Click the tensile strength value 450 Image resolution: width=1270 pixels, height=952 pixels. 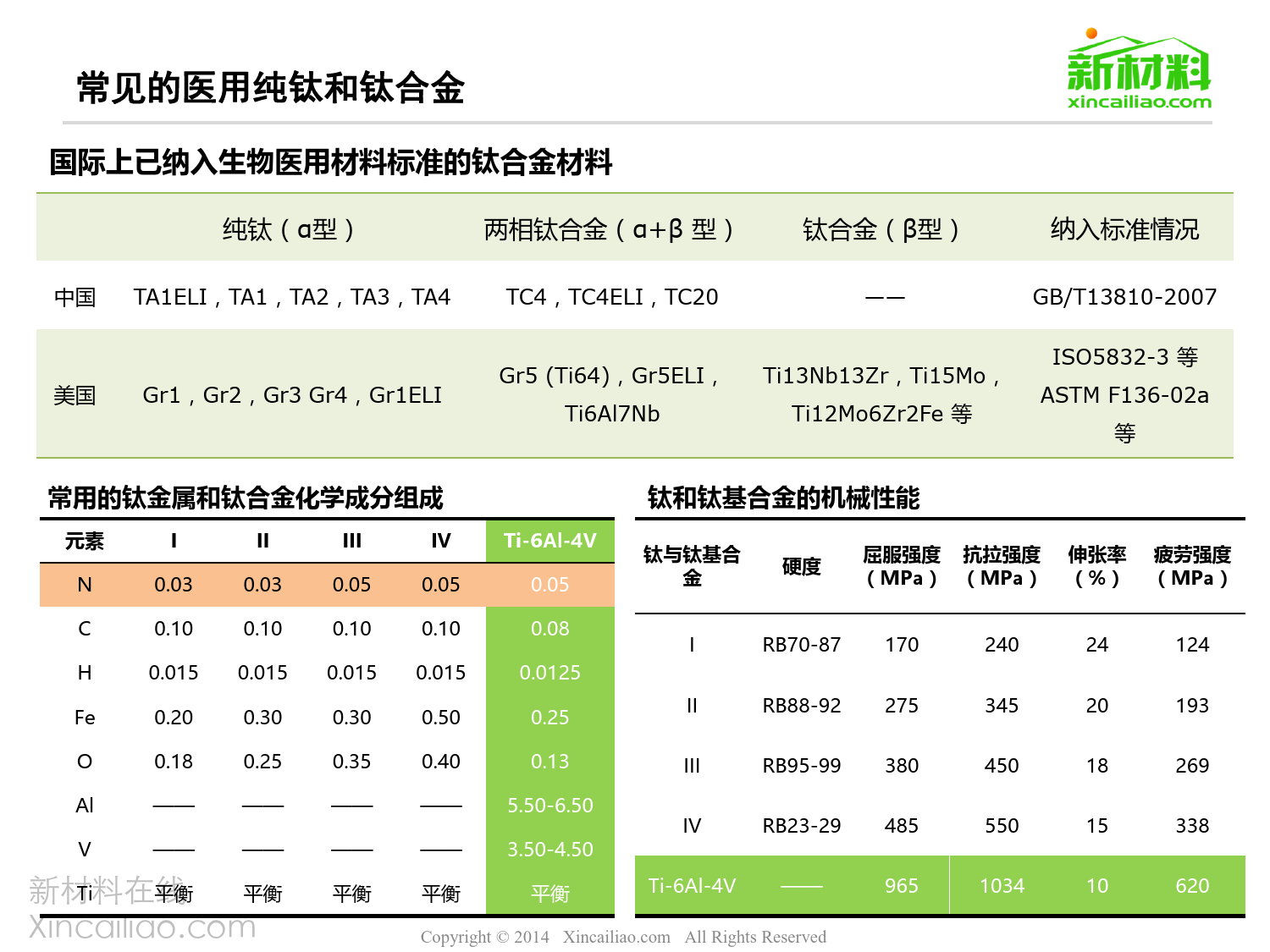point(1002,766)
